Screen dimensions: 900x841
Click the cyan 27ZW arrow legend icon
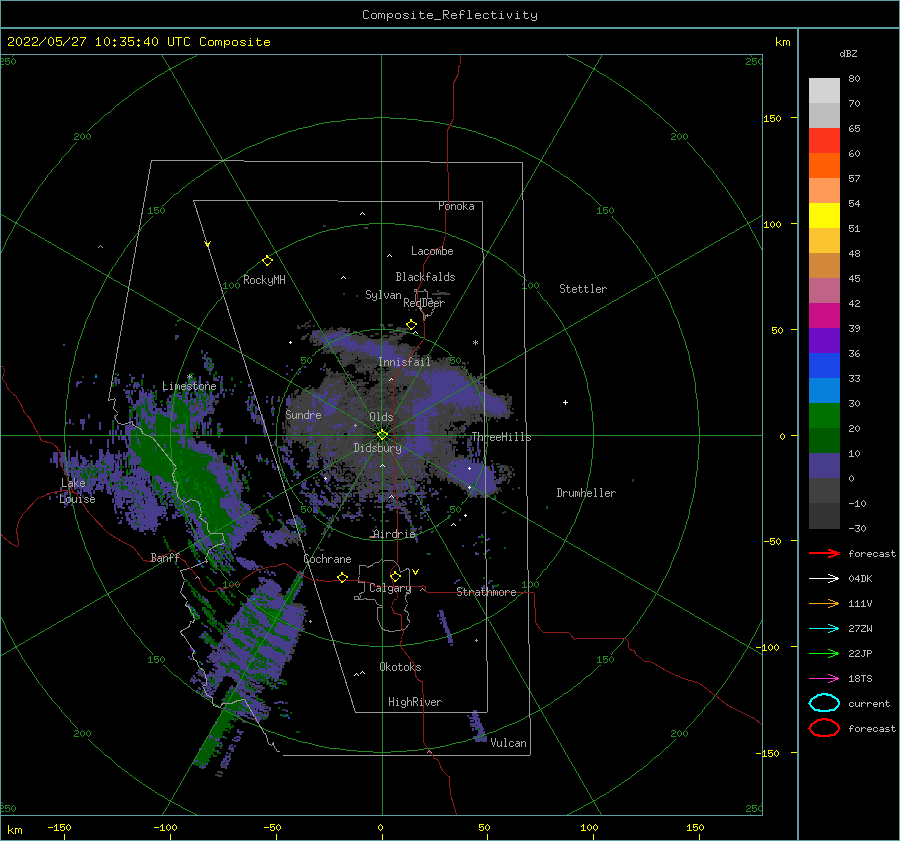(824, 628)
